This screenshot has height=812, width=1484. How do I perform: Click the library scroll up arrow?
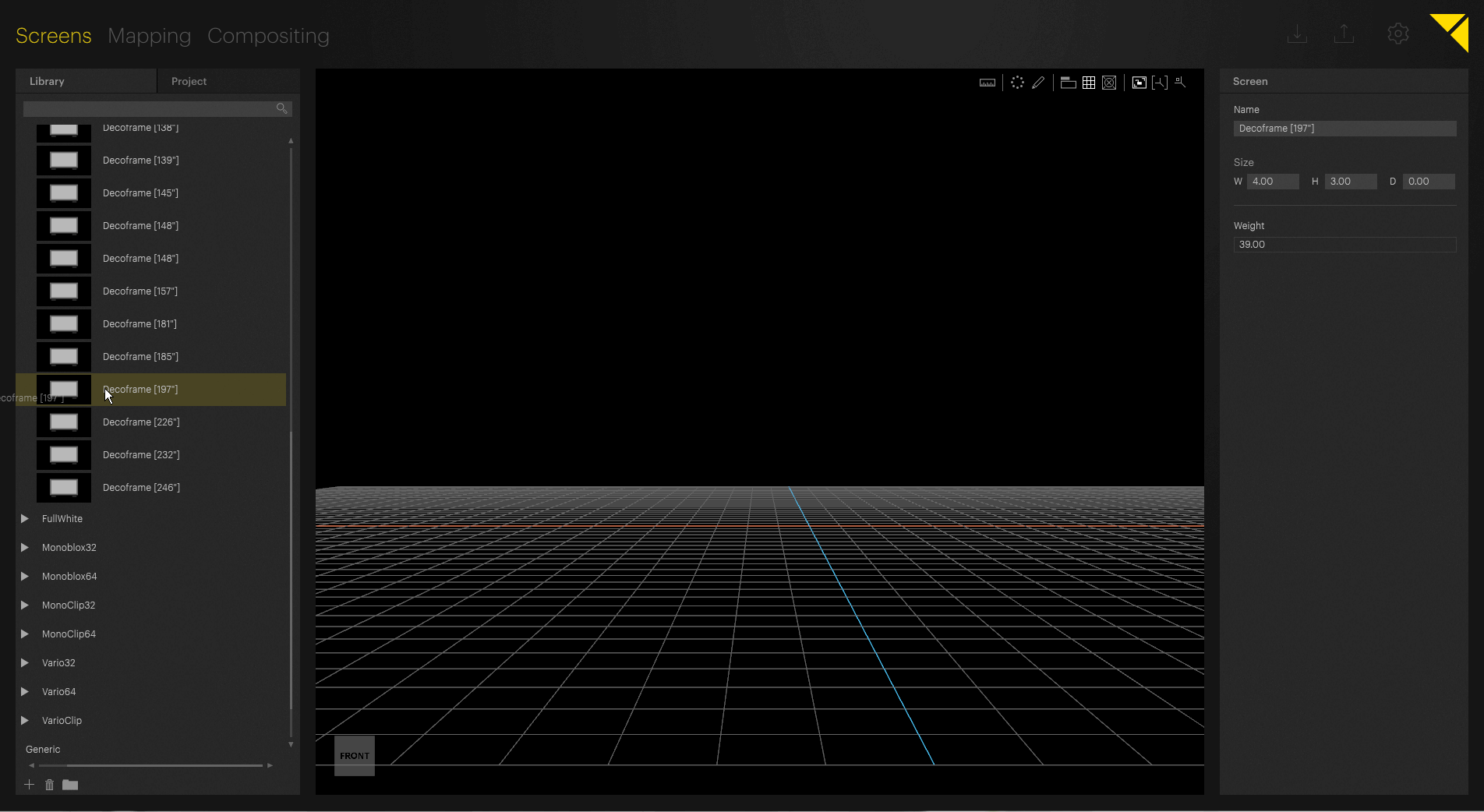click(291, 141)
